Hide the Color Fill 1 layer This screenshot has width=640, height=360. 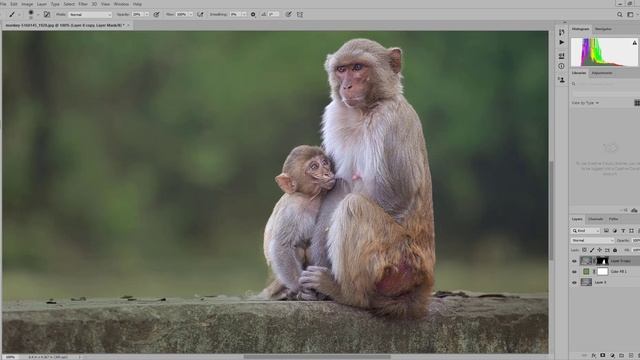[x=574, y=271]
